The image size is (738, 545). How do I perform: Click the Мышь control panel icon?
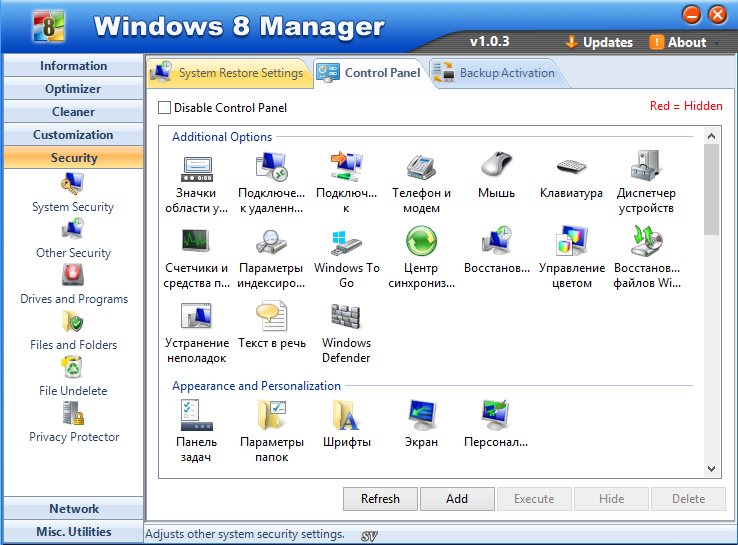(x=496, y=166)
